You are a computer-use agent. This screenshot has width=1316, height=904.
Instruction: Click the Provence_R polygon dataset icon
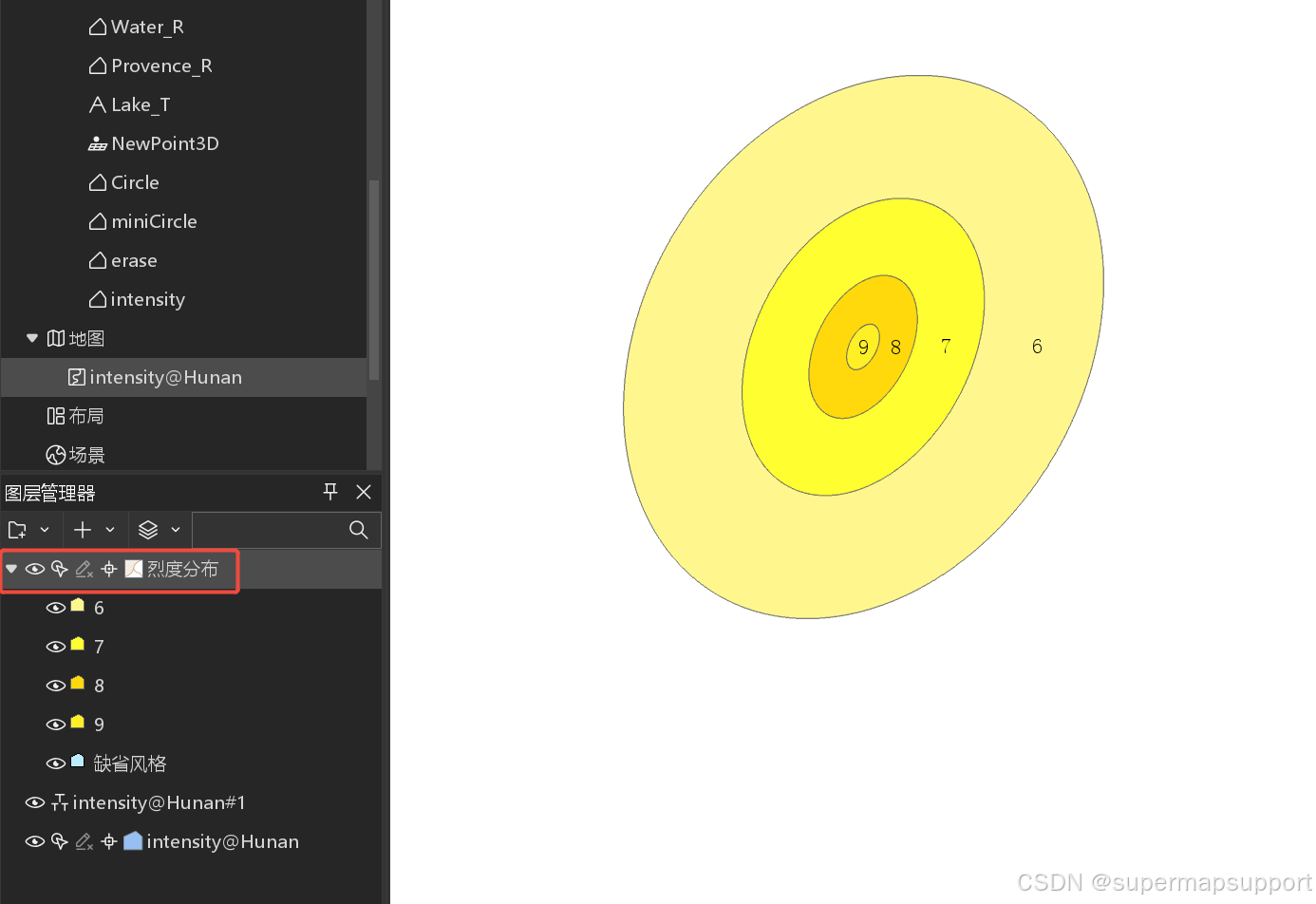98,66
